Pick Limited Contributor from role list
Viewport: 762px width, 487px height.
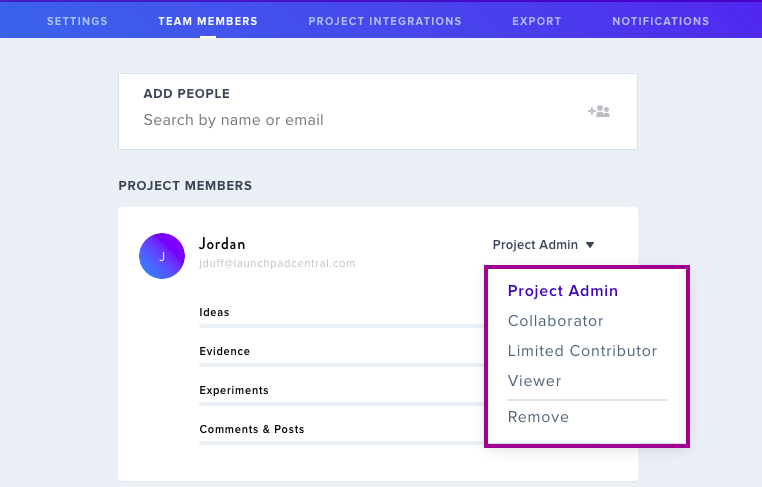pos(582,351)
